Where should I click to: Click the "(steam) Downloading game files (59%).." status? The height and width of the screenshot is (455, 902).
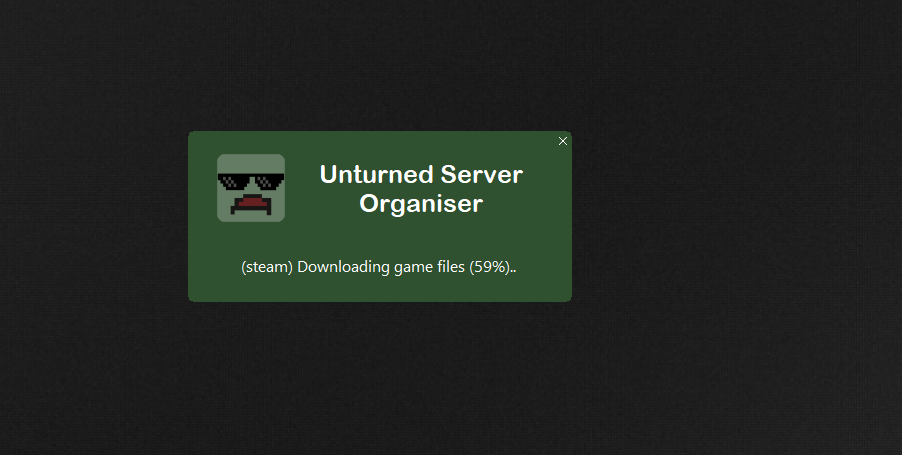(379, 267)
